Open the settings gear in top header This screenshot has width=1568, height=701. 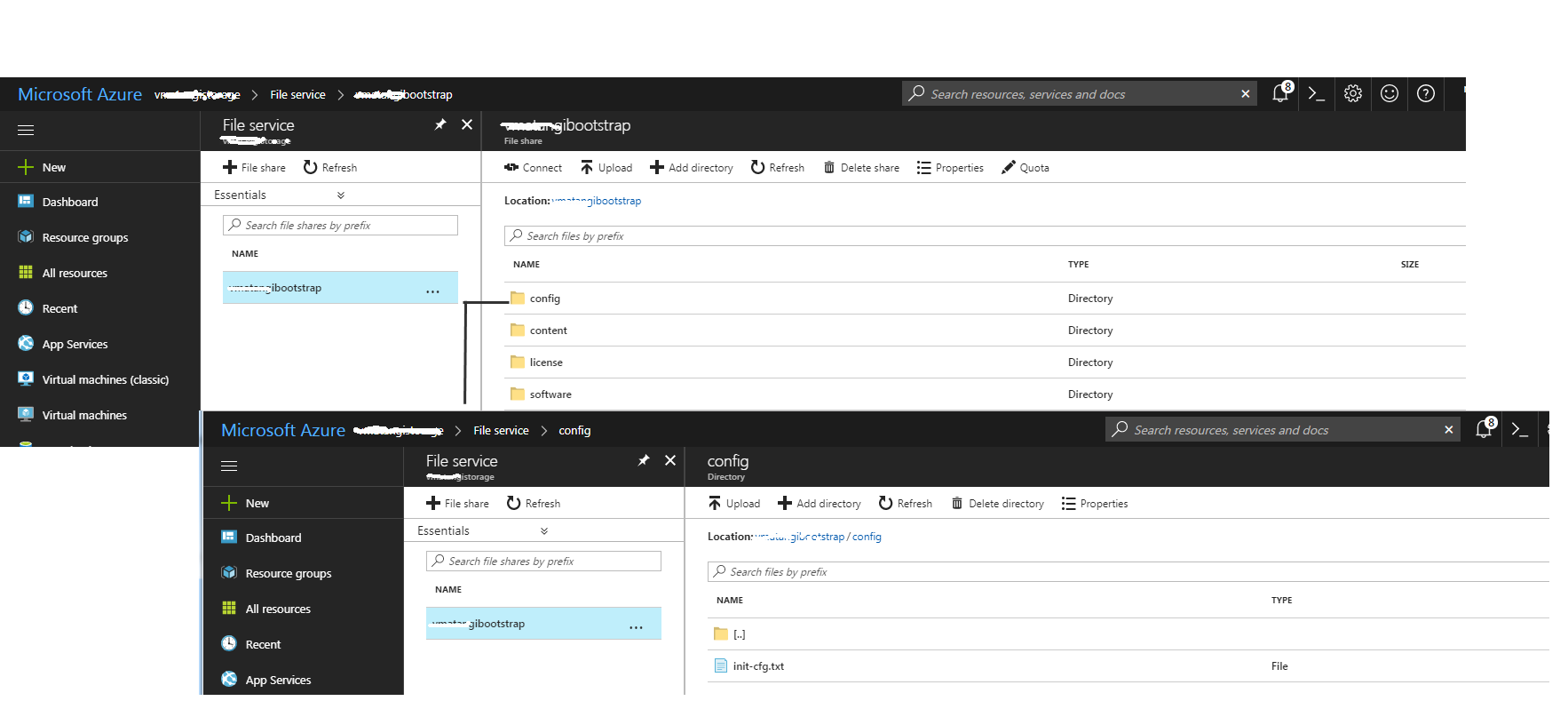1352,94
